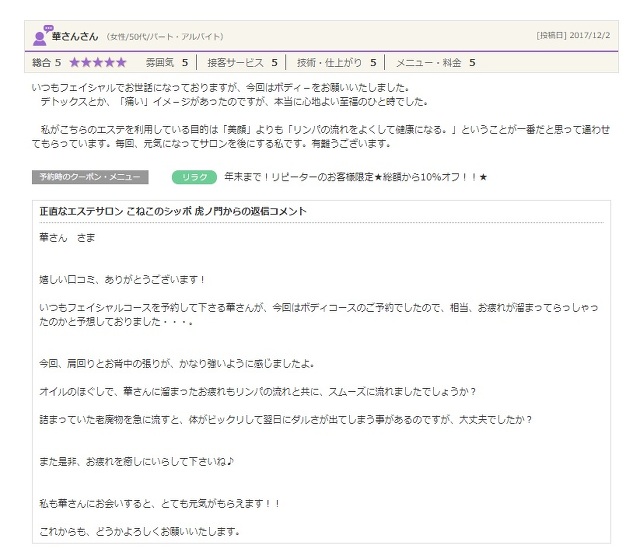Click the 総合 5 overall score
Screen dimensions: 640x556
(47, 62)
